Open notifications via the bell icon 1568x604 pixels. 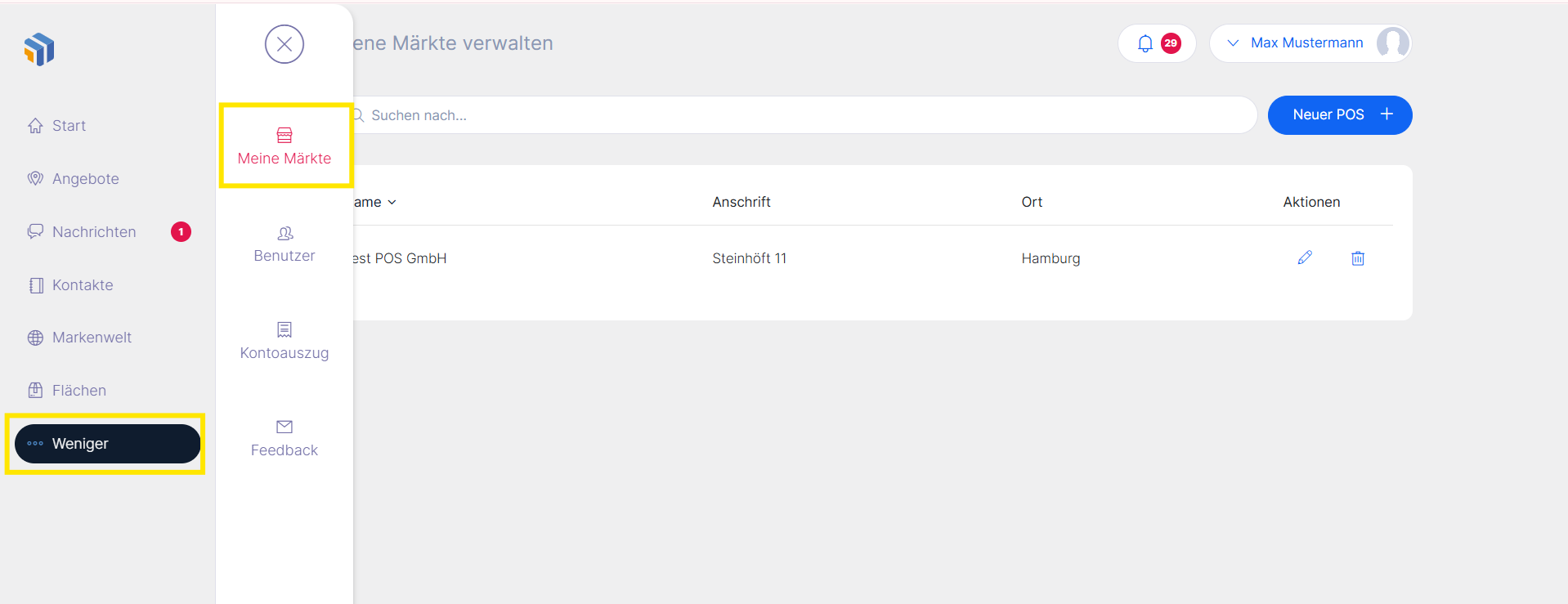point(1145,43)
